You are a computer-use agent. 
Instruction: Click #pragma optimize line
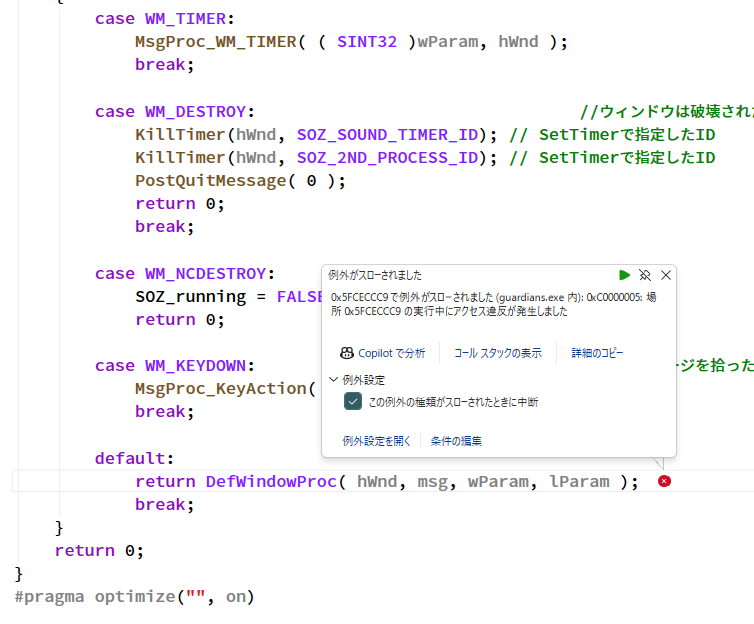[134, 597]
